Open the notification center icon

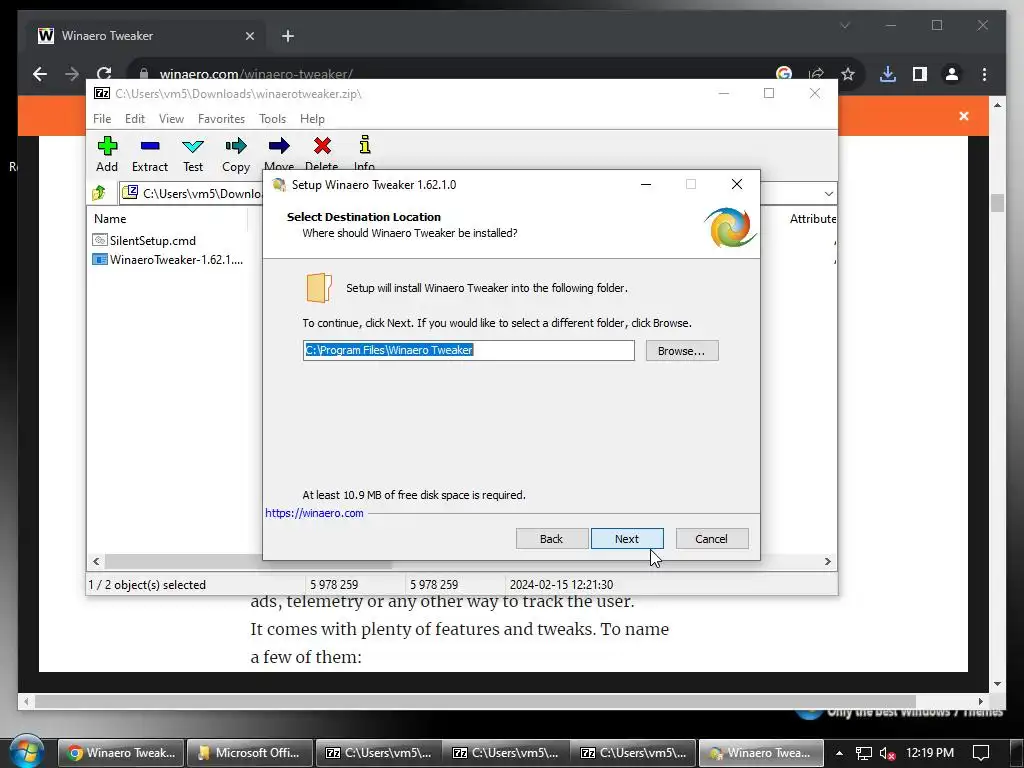981,753
